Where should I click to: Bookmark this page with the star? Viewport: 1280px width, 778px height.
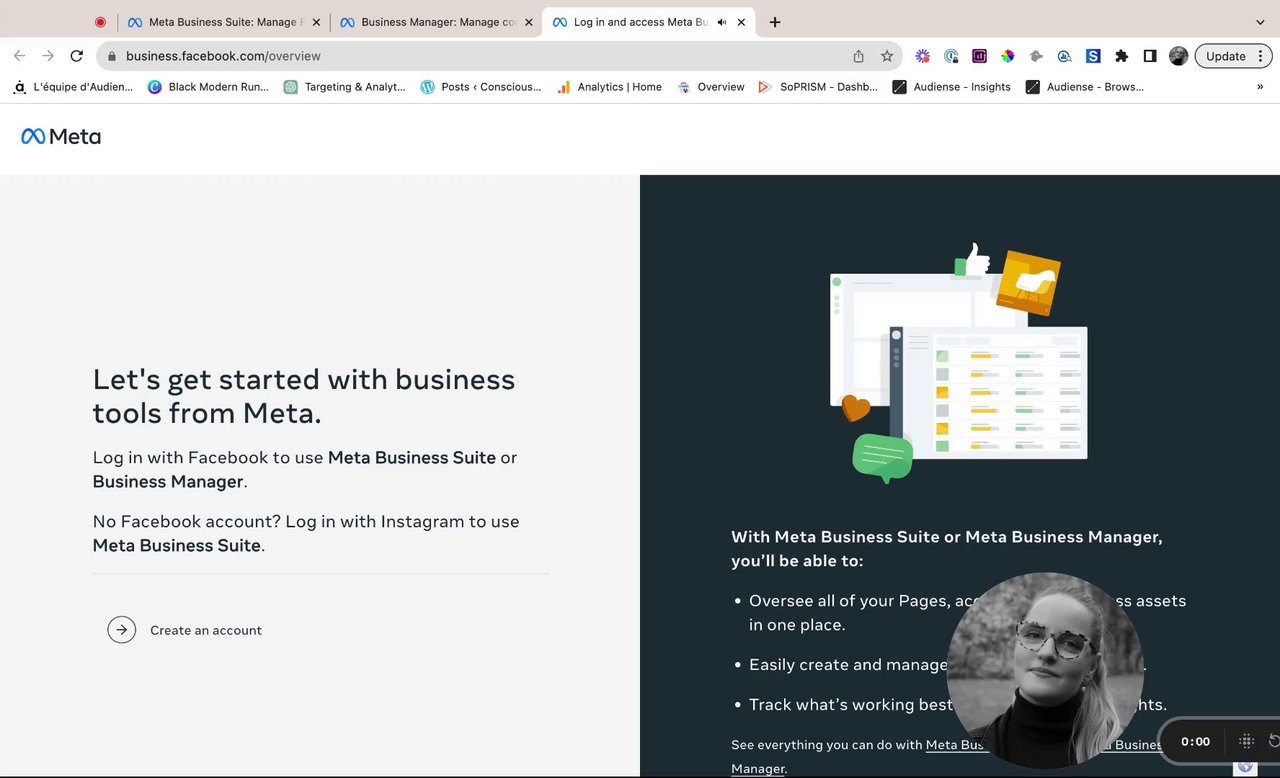tap(887, 56)
